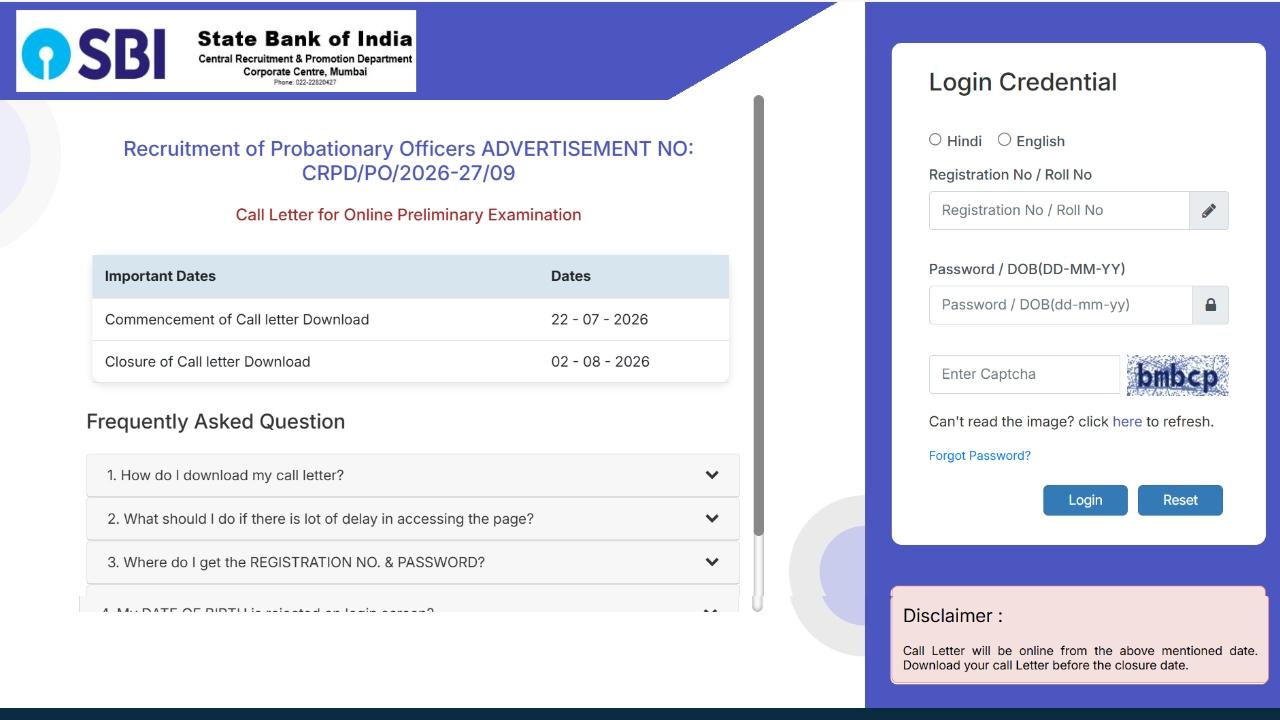Click 'Call Letter for Online Preliminary Examination' text
The width and height of the screenshot is (1280, 720).
[408, 215]
